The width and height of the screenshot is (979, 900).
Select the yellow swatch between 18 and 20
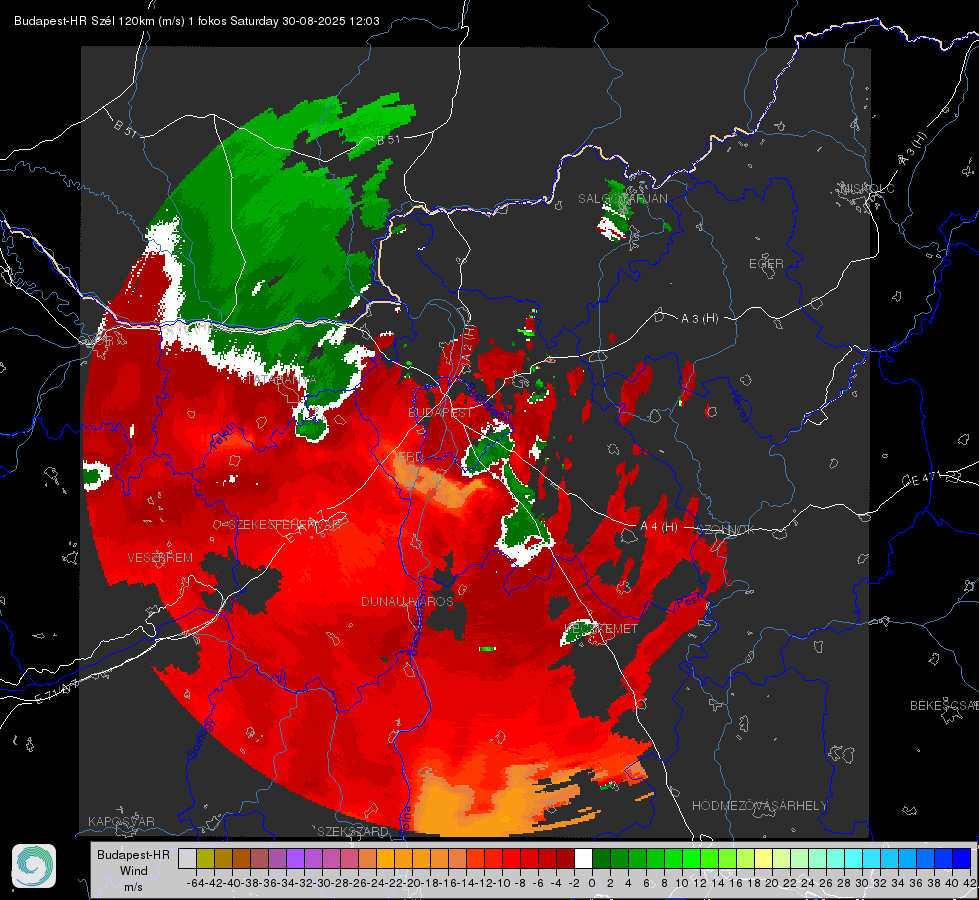(763, 858)
